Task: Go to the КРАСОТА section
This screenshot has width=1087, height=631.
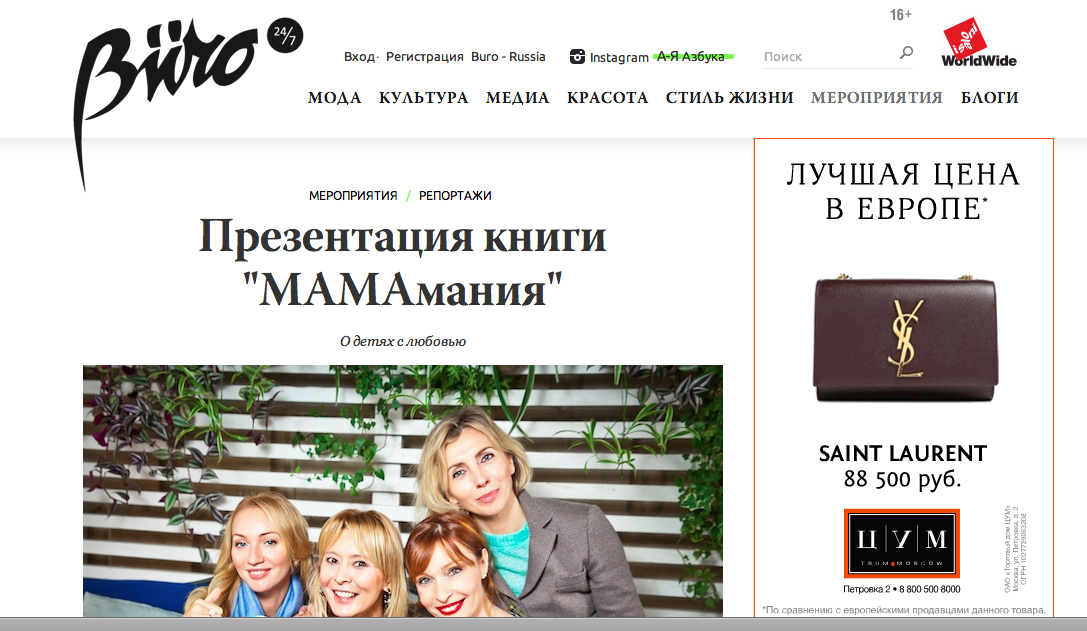Action: (x=607, y=98)
